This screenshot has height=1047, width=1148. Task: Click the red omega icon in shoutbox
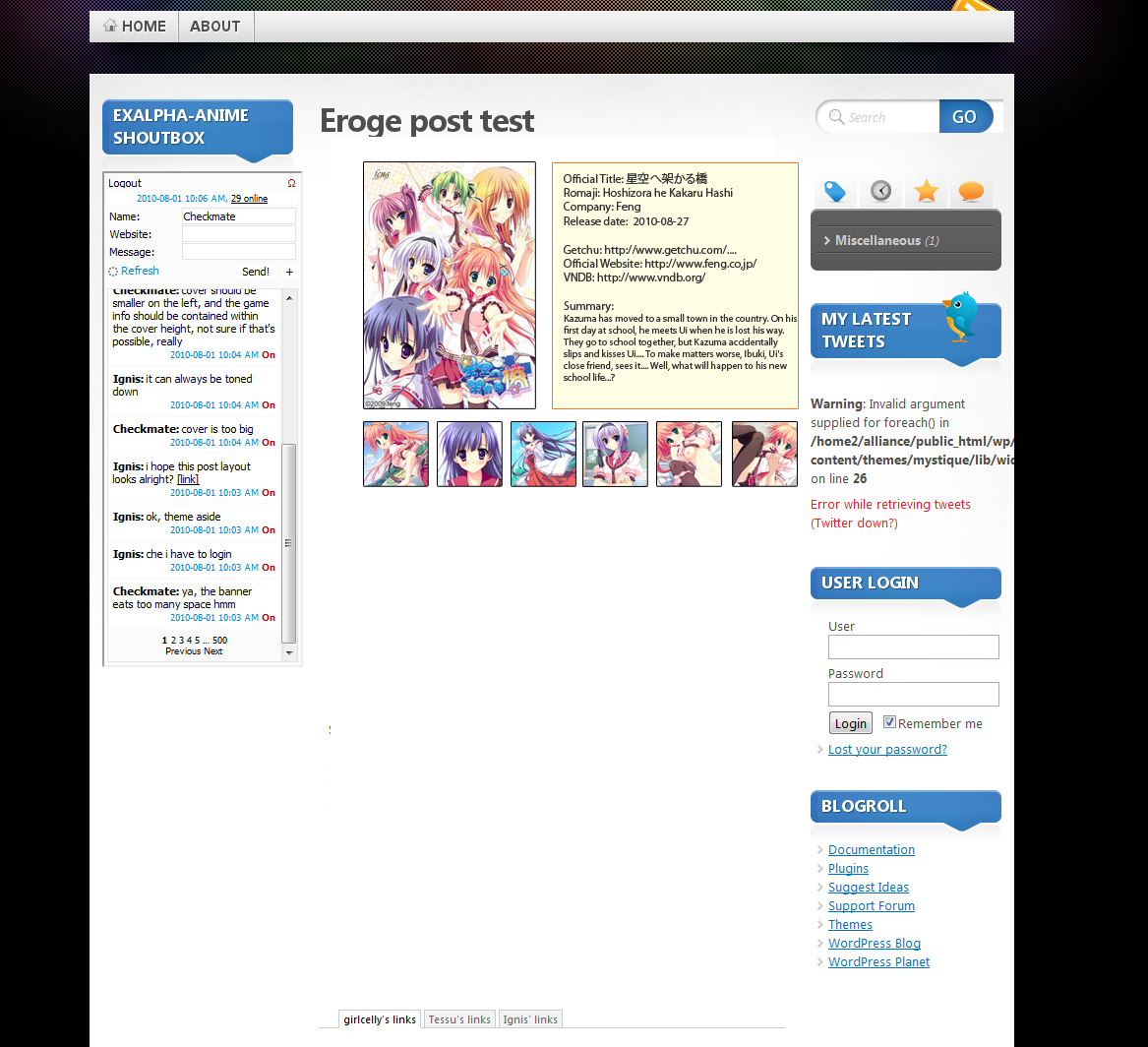click(x=291, y=183)
